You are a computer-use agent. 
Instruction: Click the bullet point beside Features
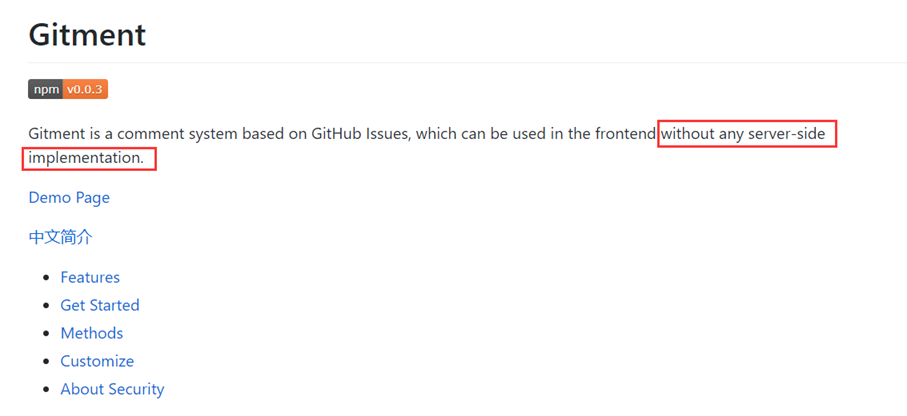pos(47,278)
